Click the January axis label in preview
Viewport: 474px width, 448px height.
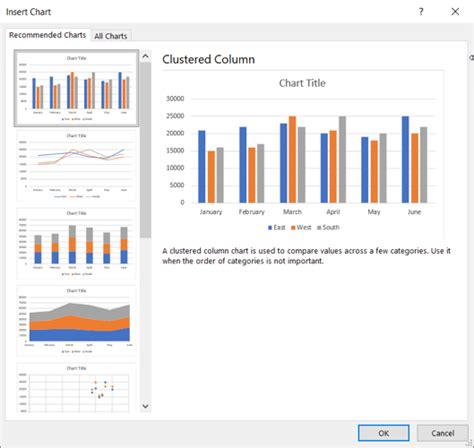click(211, 212)
